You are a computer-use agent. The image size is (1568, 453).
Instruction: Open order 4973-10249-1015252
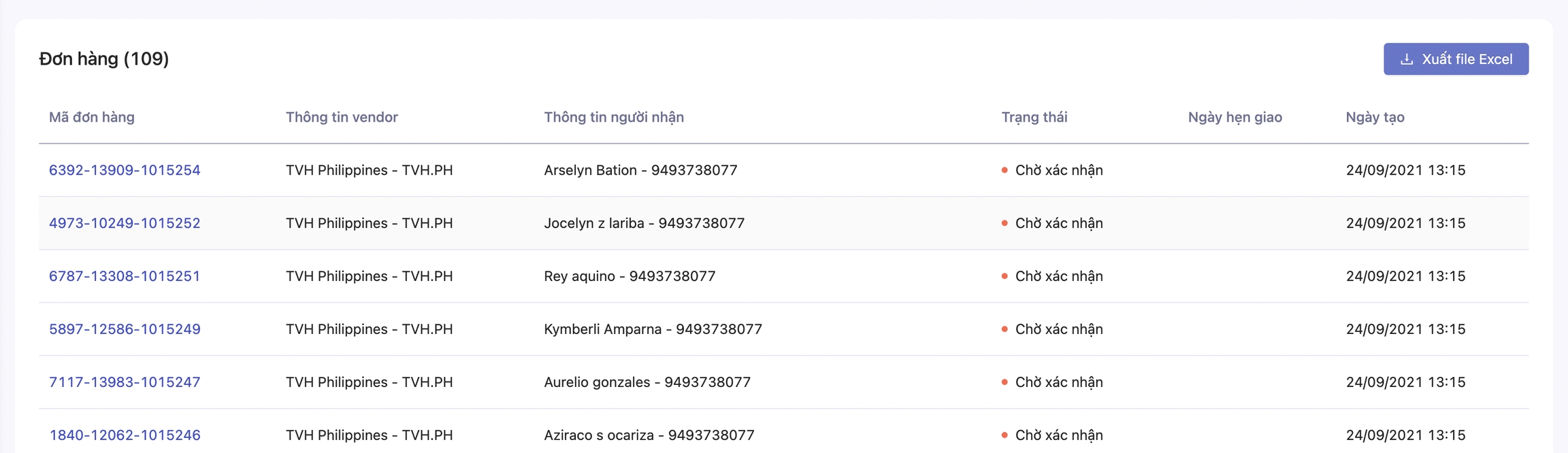pos(125,223)
